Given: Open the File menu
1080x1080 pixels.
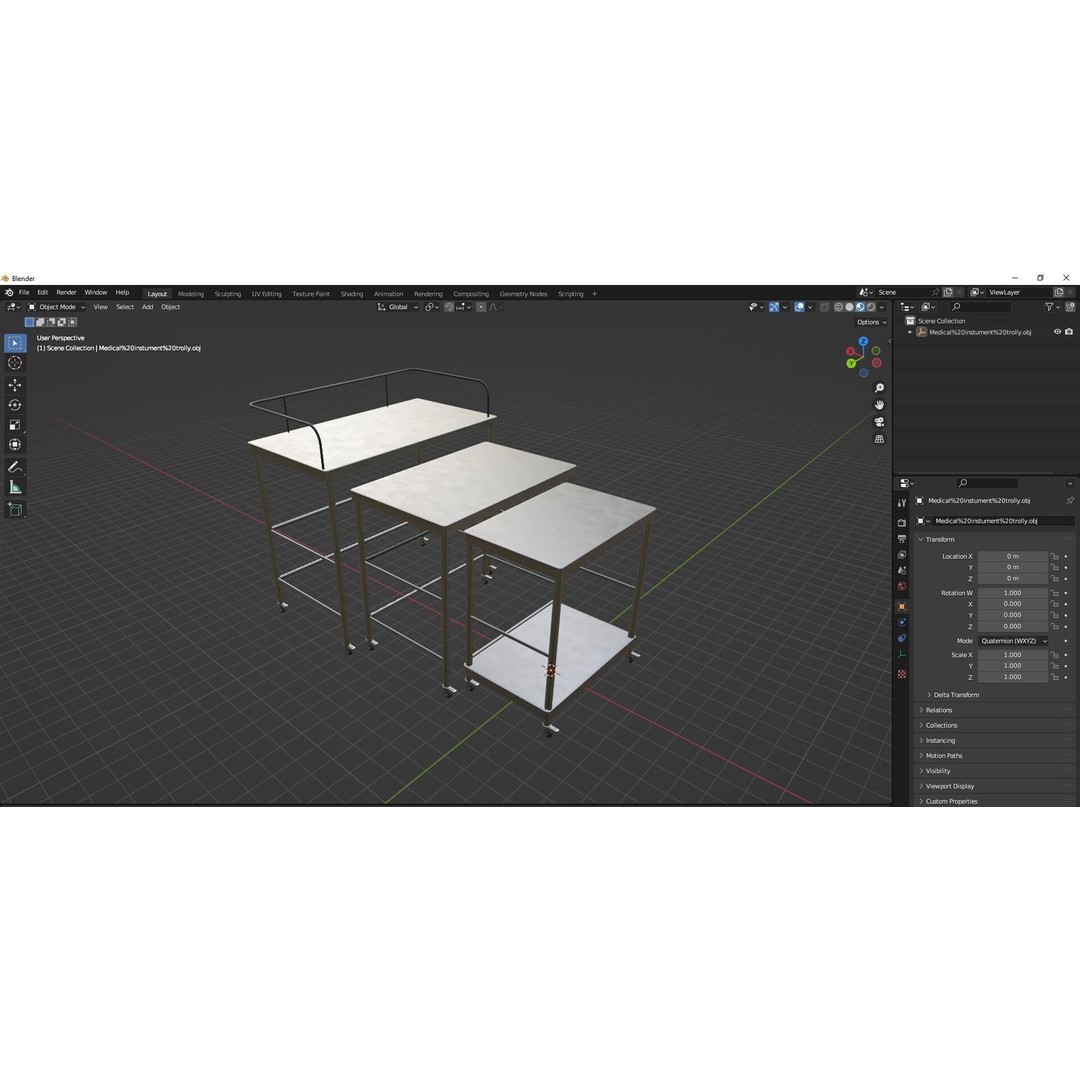Looking at the screenshot, I should [x=24, y=293].
